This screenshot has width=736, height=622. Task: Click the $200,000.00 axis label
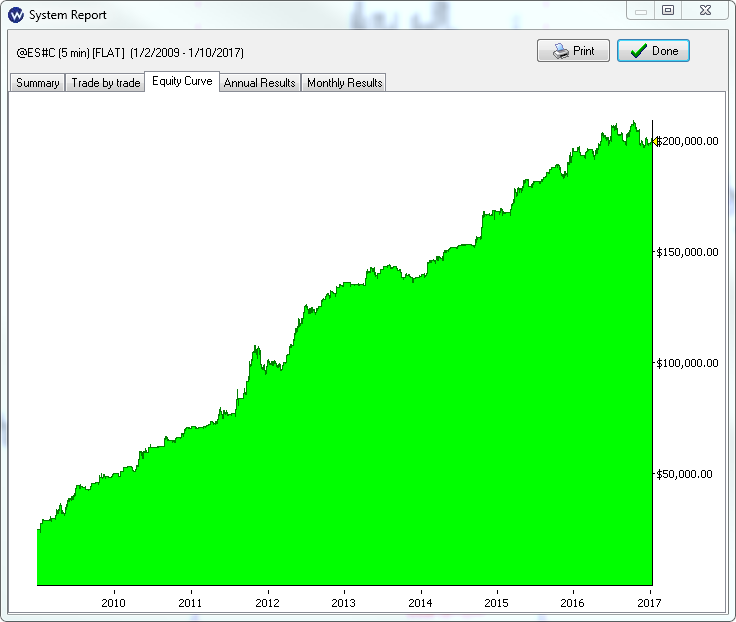click(687, 141)
